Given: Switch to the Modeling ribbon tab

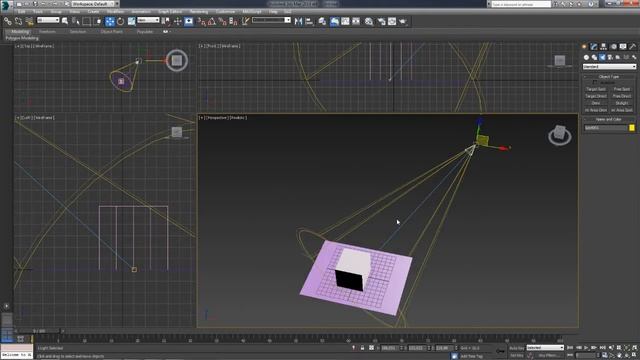Looking at the screenshot, I should coord(20,31).
